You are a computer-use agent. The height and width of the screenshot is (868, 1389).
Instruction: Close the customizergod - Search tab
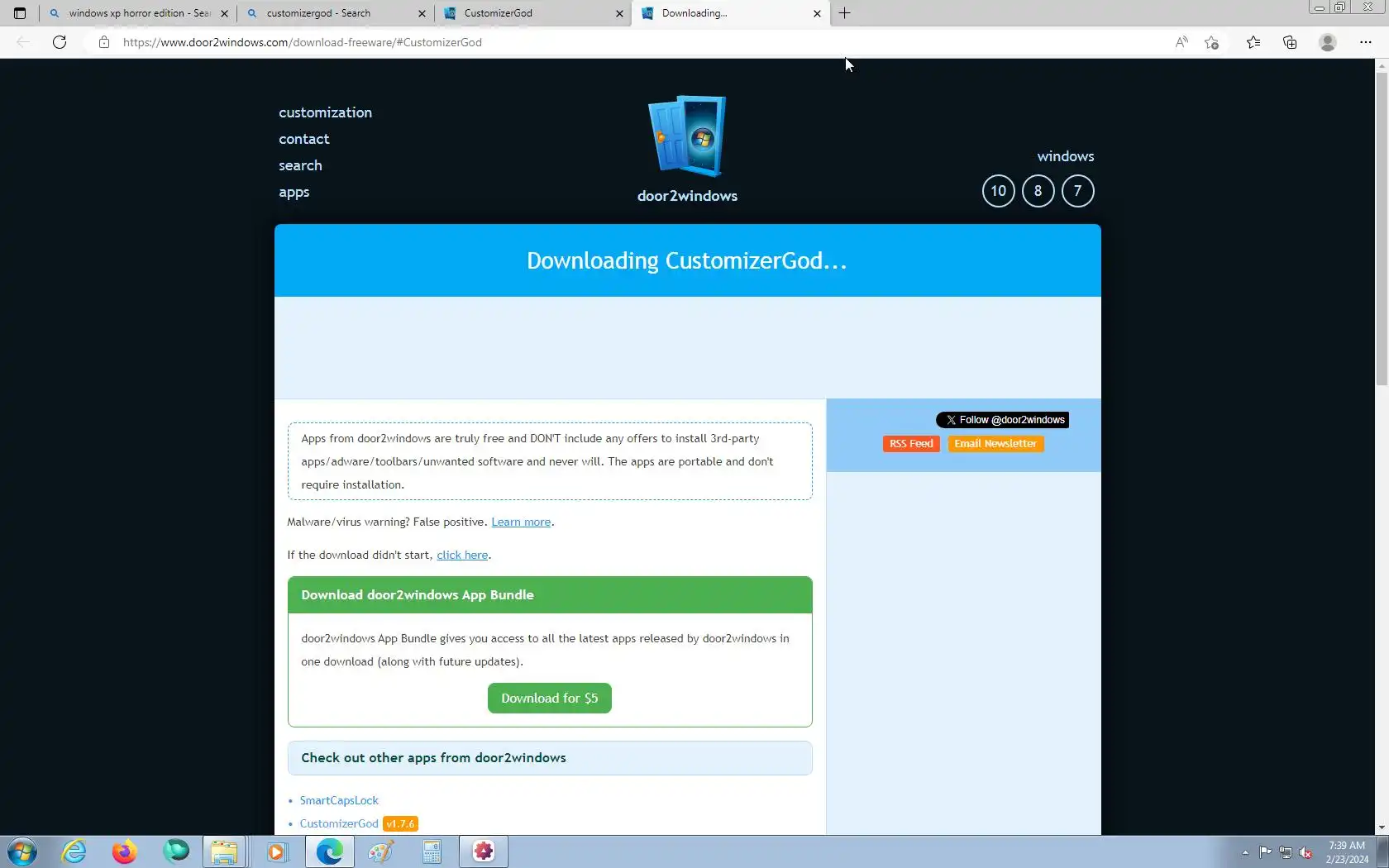coord(422,13)
